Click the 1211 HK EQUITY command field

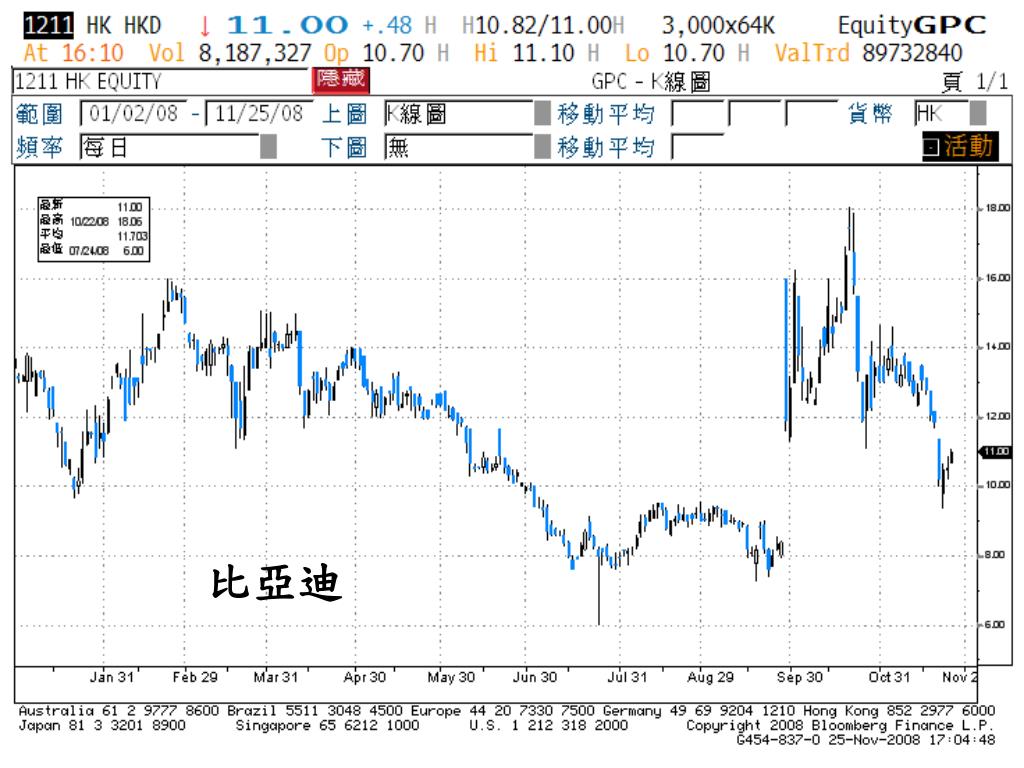pos(161,81)
